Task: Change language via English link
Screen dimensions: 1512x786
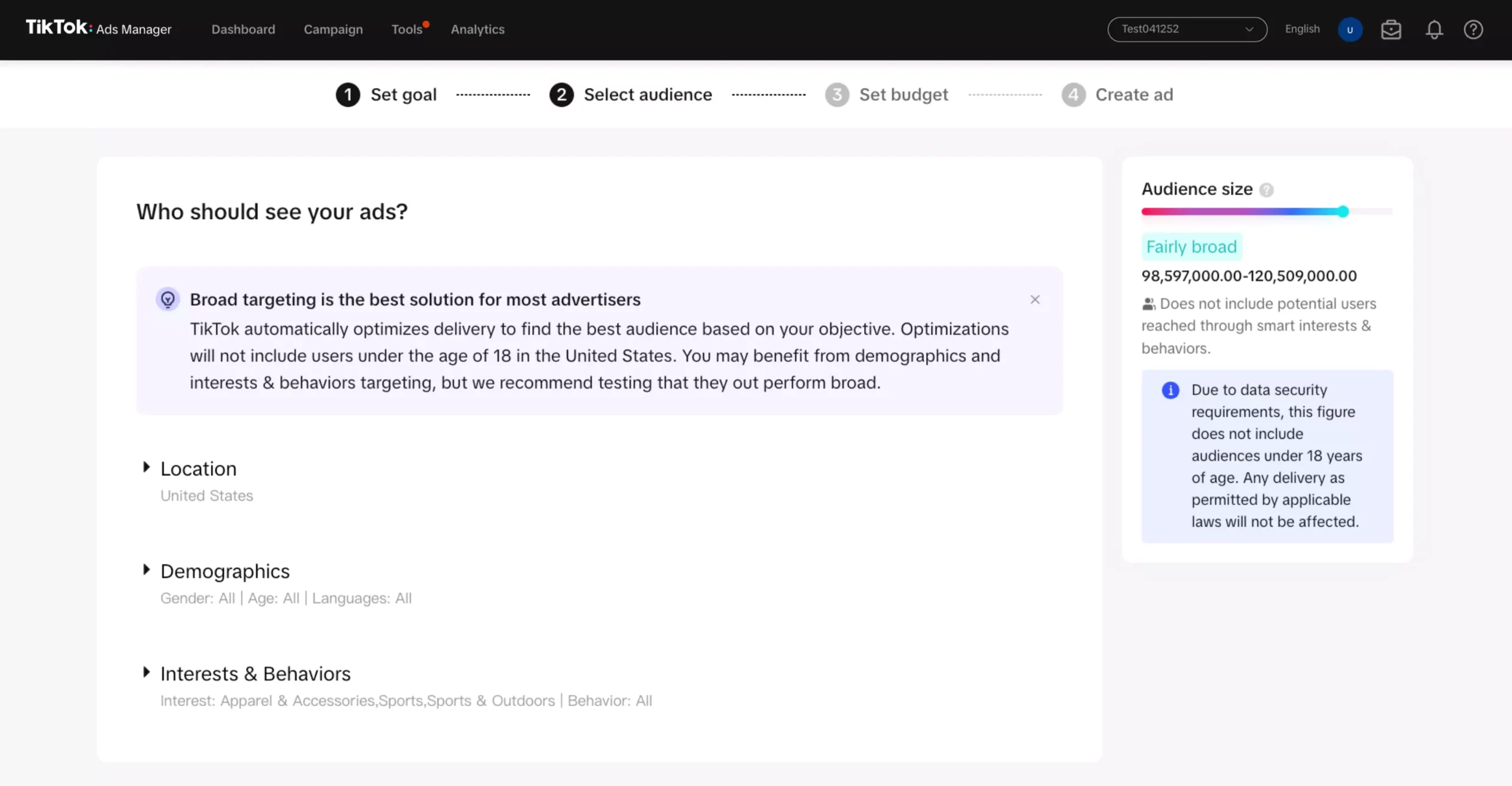Action: (x=1302, y=29)
